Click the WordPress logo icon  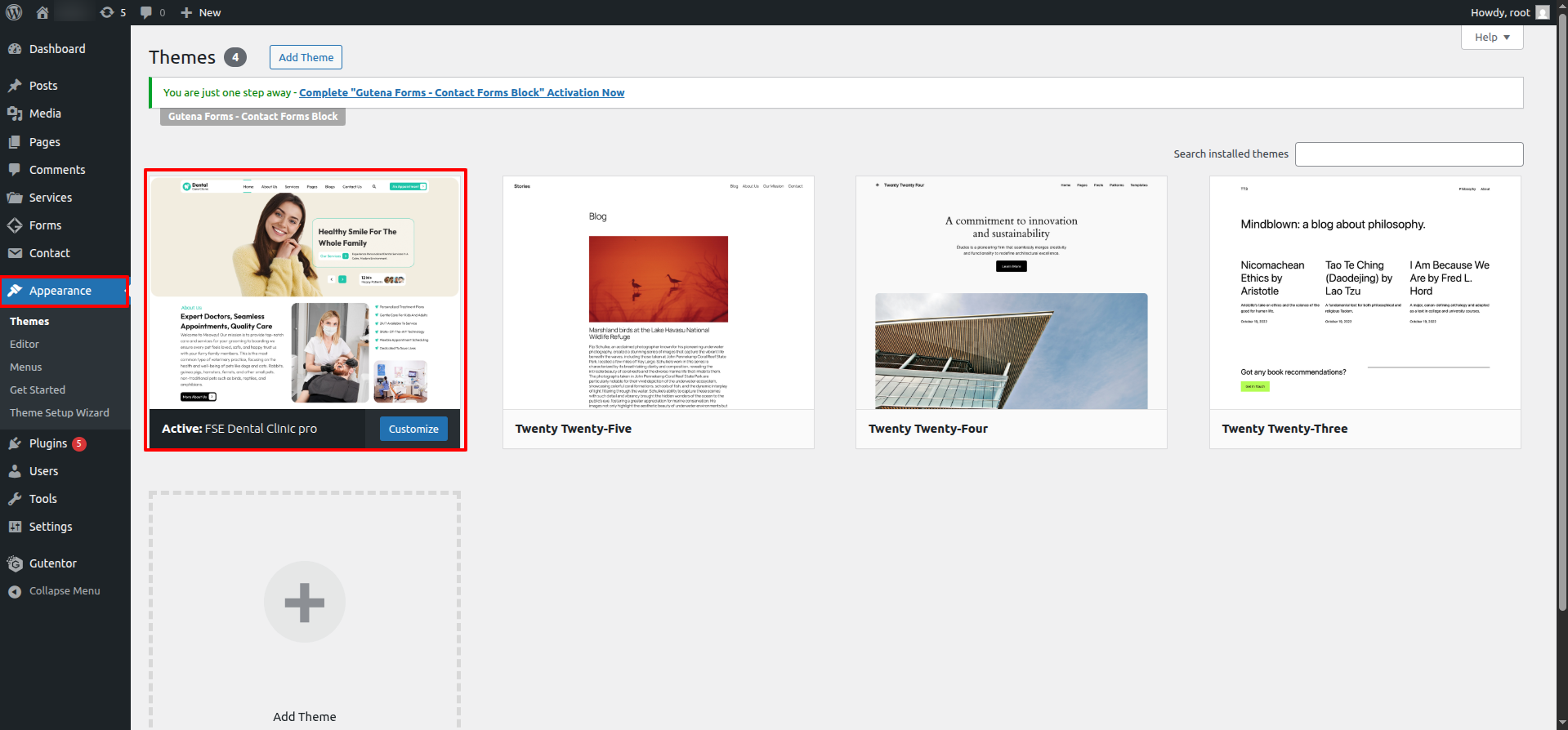pyautogui.click(x=14, y=12)
